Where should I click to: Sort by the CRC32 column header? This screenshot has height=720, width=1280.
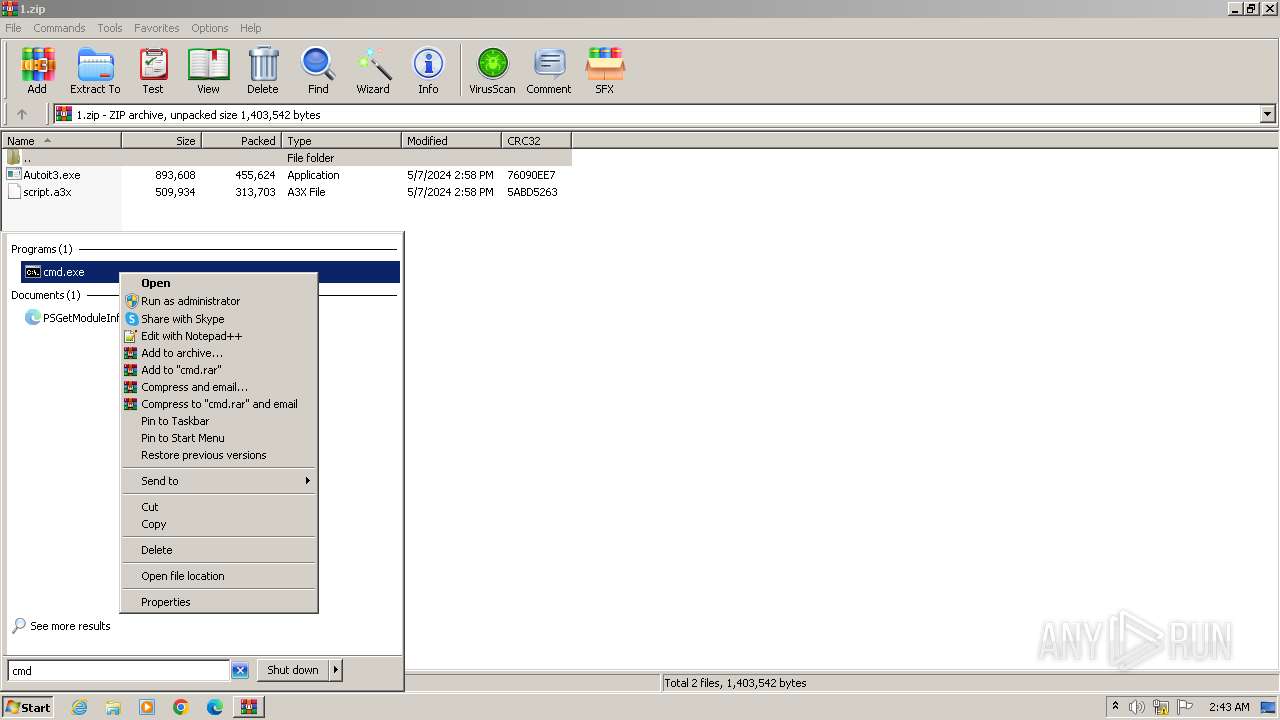coord(537,141)
